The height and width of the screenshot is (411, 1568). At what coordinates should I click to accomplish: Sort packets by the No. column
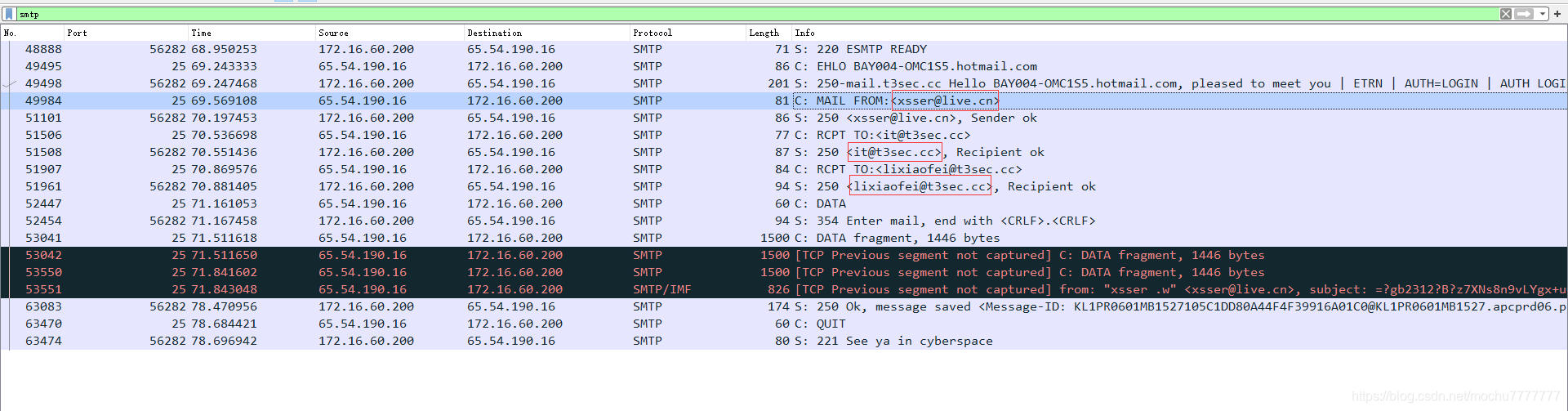click(33, 33)
